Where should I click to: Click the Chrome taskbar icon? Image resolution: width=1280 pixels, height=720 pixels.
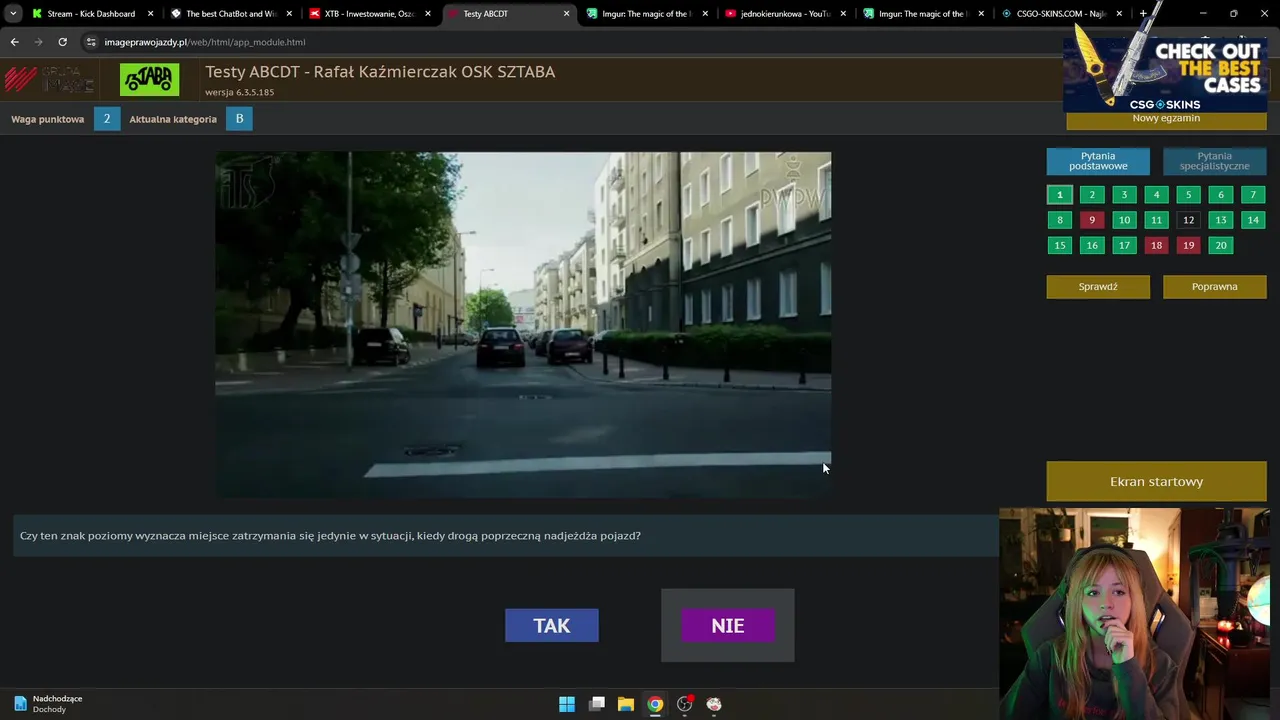[655, 704]
